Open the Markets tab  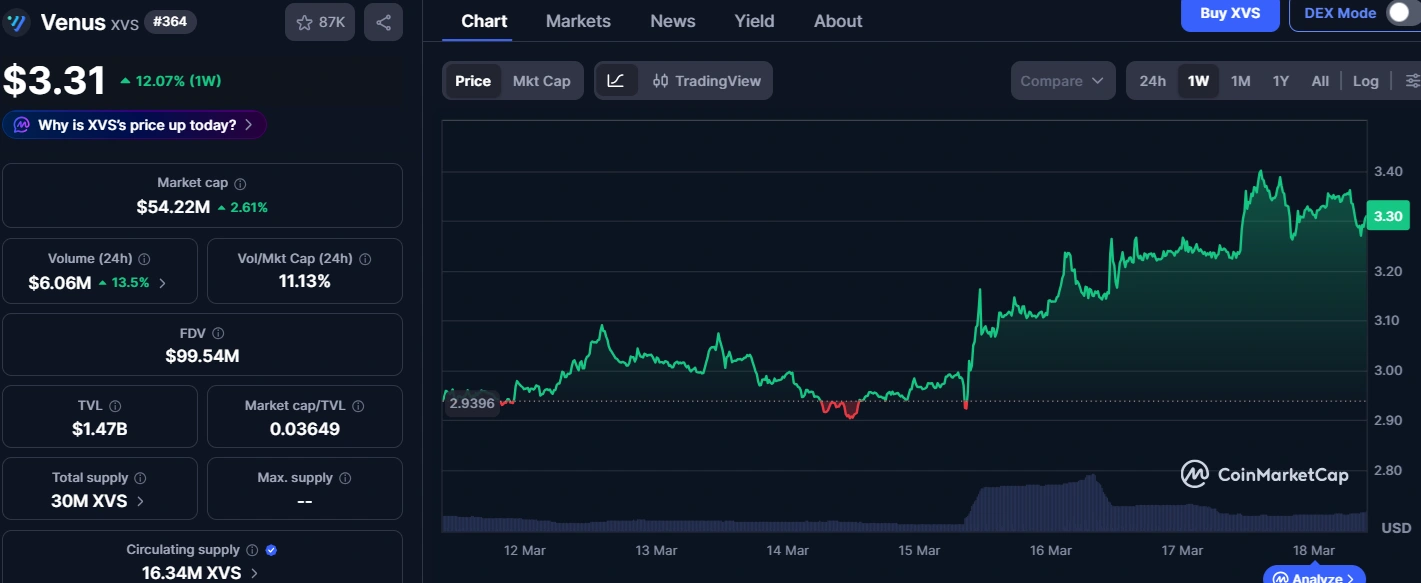click(x=578, y=20)
